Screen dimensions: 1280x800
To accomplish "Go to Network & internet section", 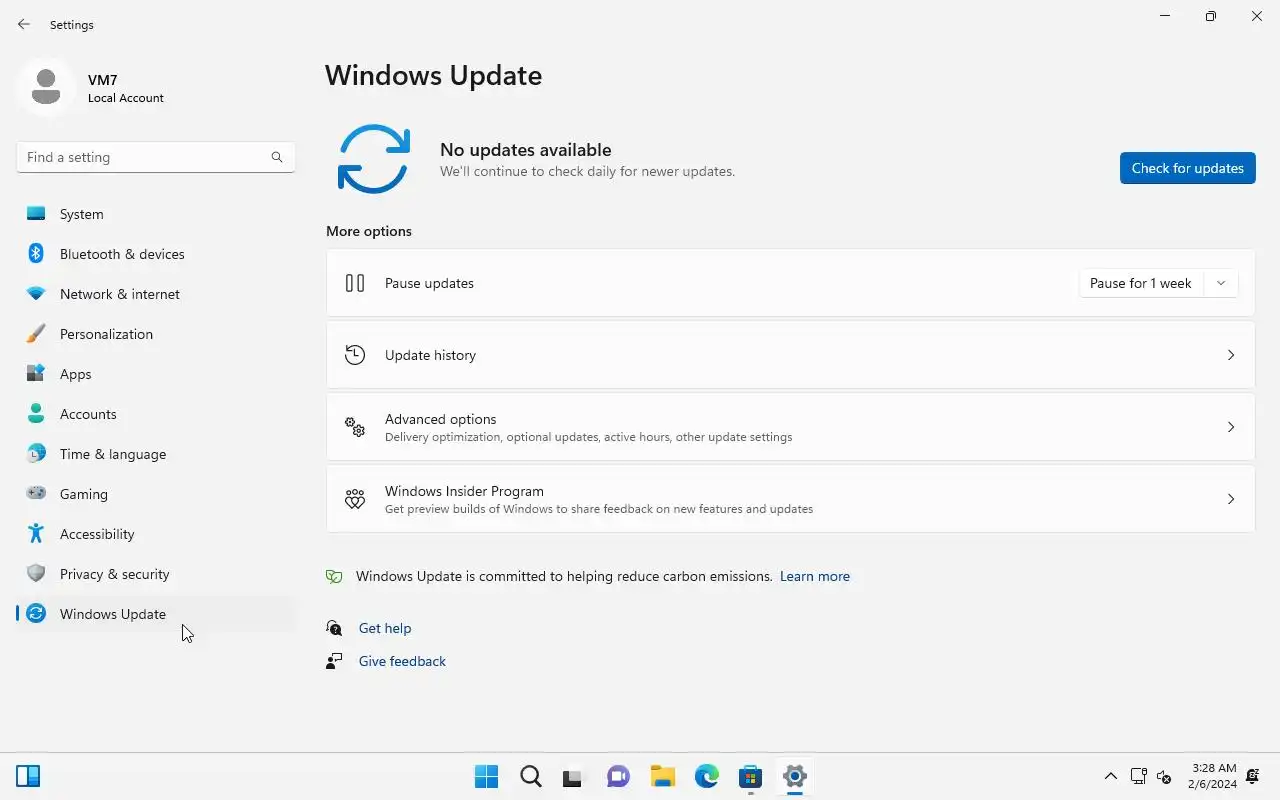I will coord(155,294).
